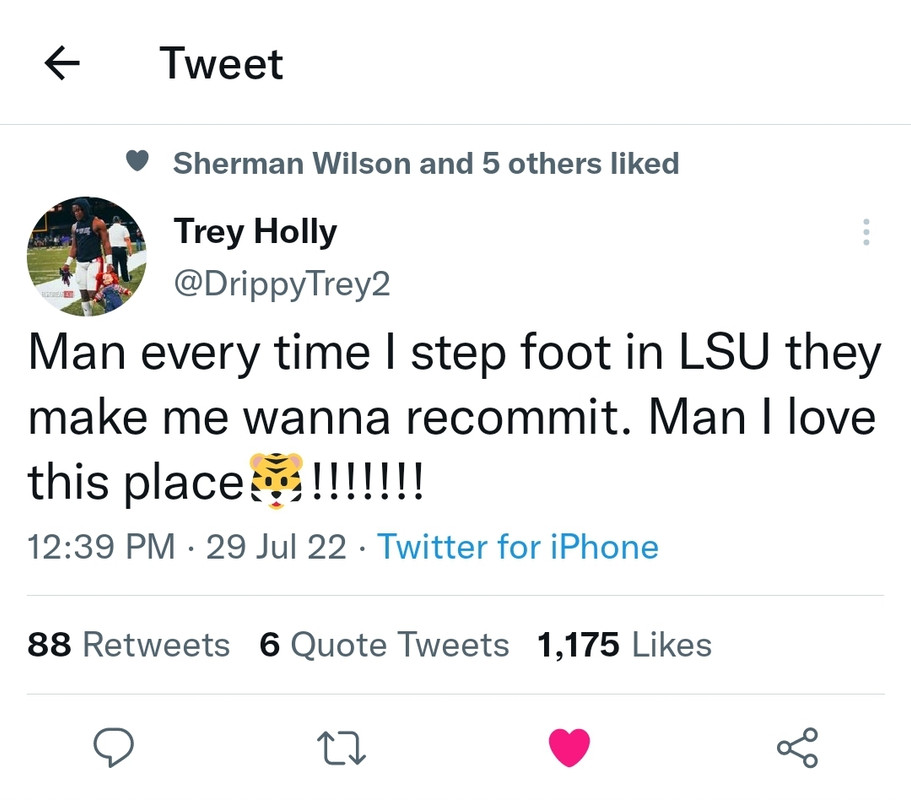Click the 12:39 PM timestamp

[x=100, y=547]
